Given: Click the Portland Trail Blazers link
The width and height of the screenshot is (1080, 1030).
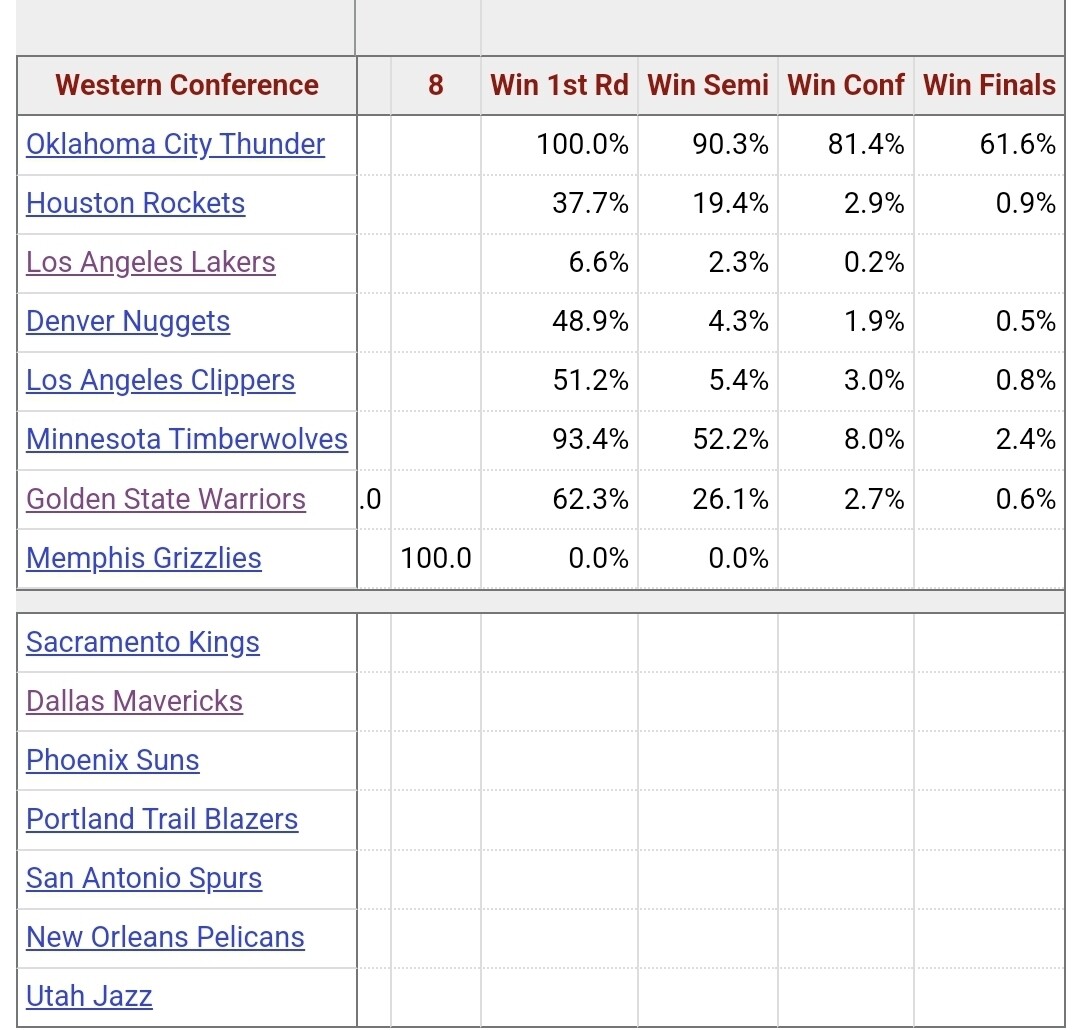Looking at the screenshot, I should (x=162, y=819).
